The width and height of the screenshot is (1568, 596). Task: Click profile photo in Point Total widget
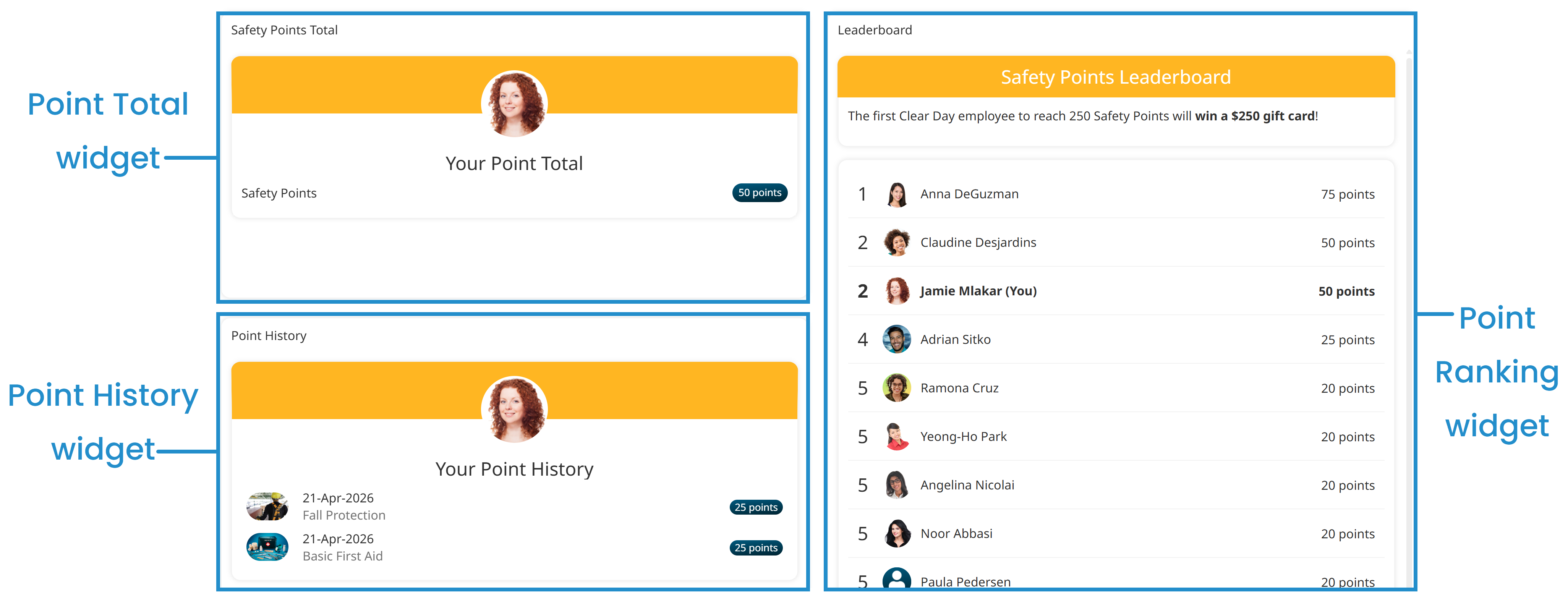point(514,104)
